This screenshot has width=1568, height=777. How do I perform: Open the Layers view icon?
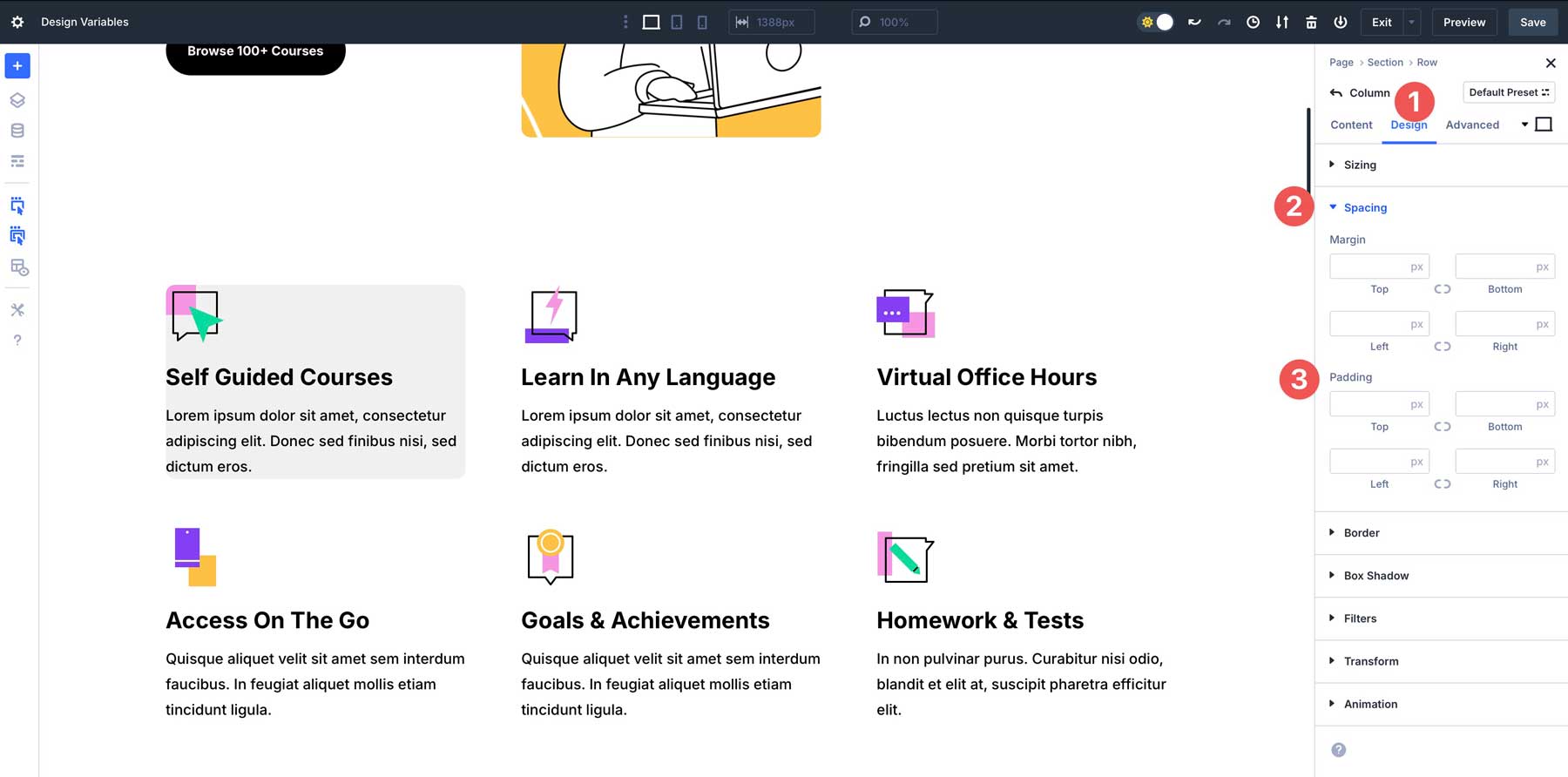pos(17,100)
